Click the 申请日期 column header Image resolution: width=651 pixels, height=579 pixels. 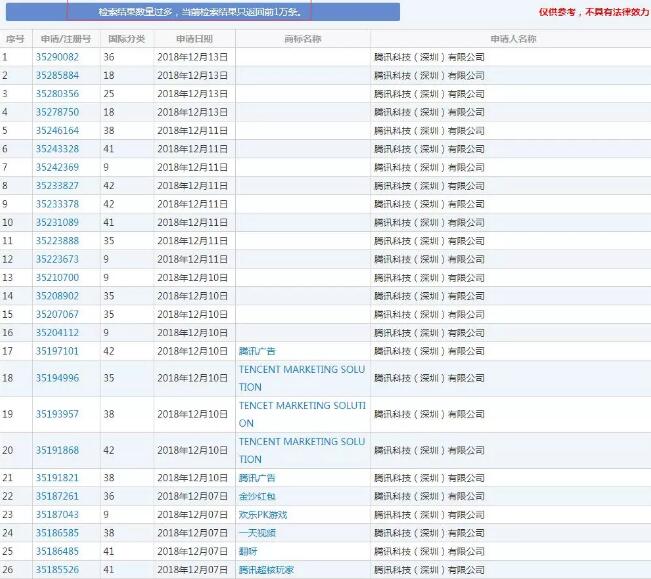tap(194, 39)
